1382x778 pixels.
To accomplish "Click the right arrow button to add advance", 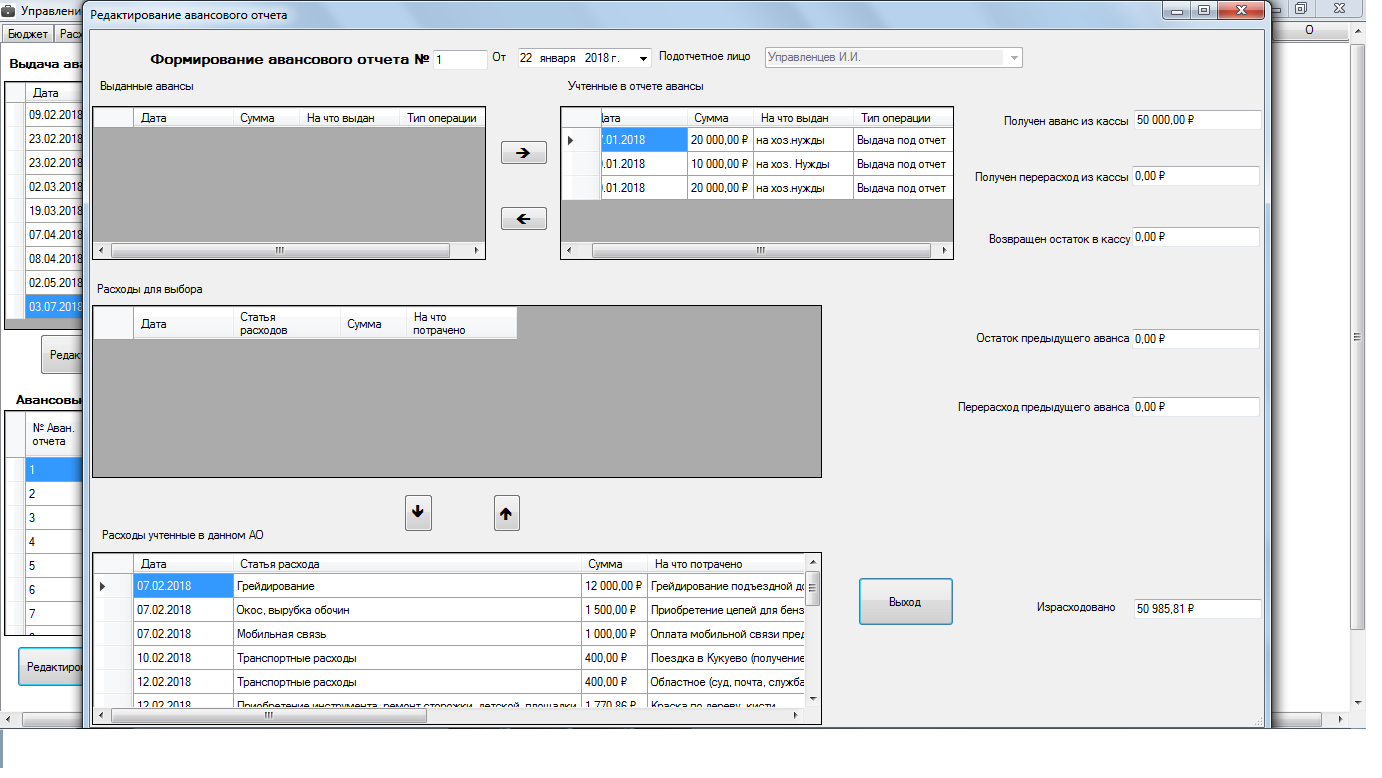I will click(523, 153).
